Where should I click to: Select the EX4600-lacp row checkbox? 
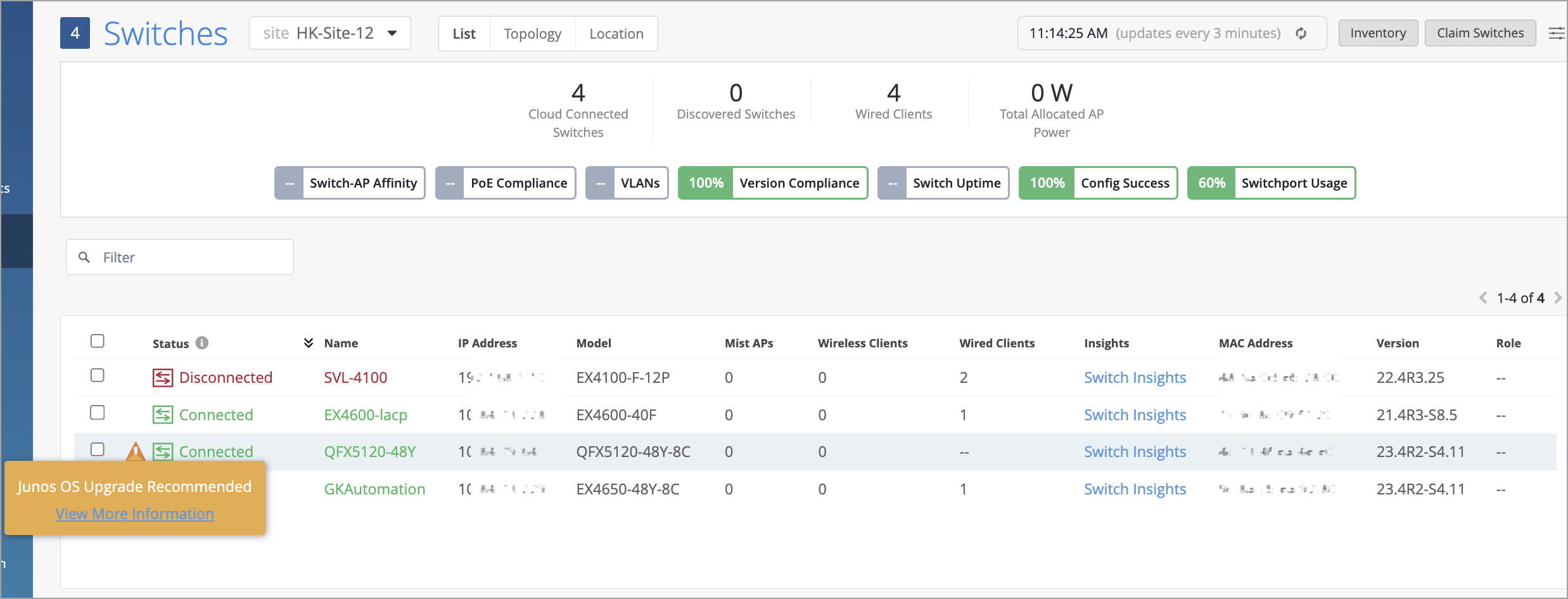(98, 413)
